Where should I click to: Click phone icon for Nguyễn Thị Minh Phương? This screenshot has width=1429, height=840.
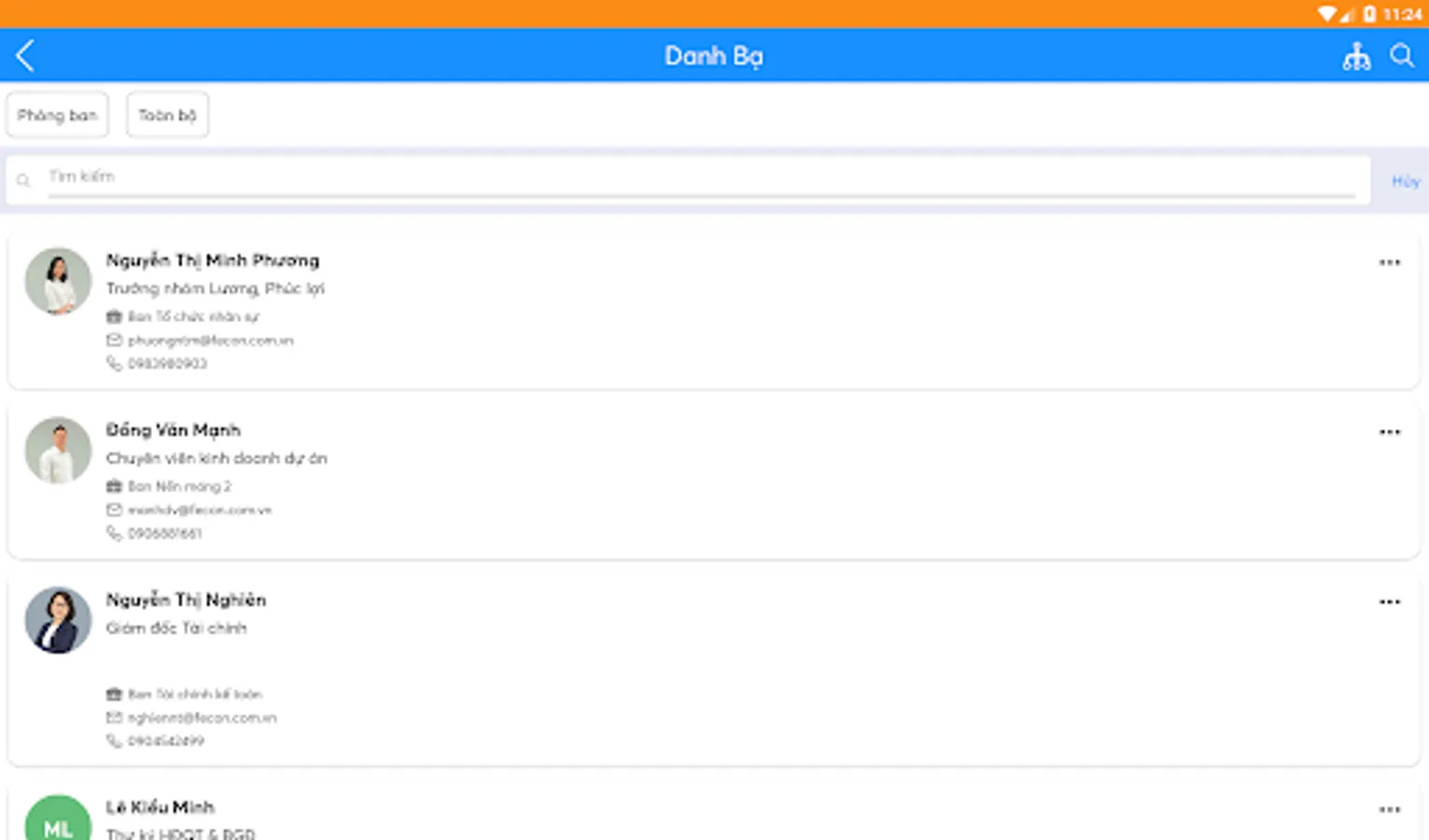pos(114,363)
